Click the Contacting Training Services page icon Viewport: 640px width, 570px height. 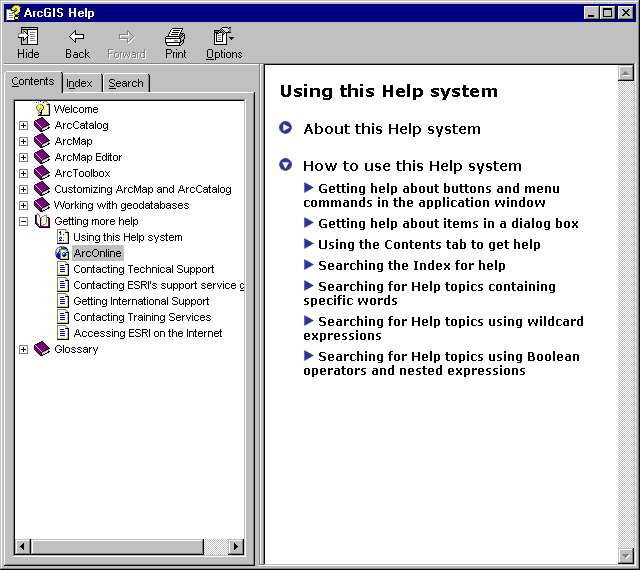(63, 317)
